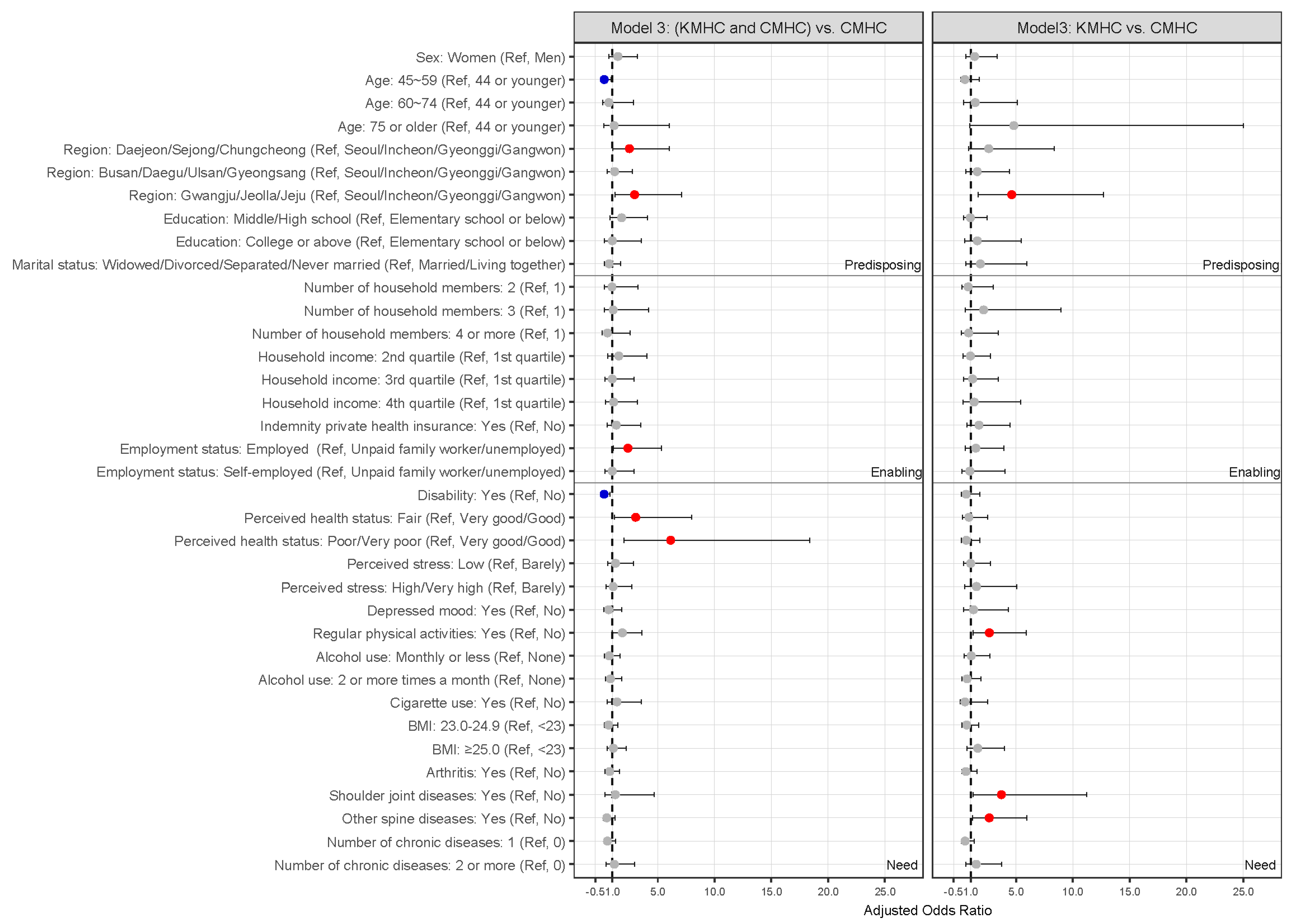1292x924 pixels.
Task: Click red dot for Regular physical activities right panel
Action: [989, 633]
